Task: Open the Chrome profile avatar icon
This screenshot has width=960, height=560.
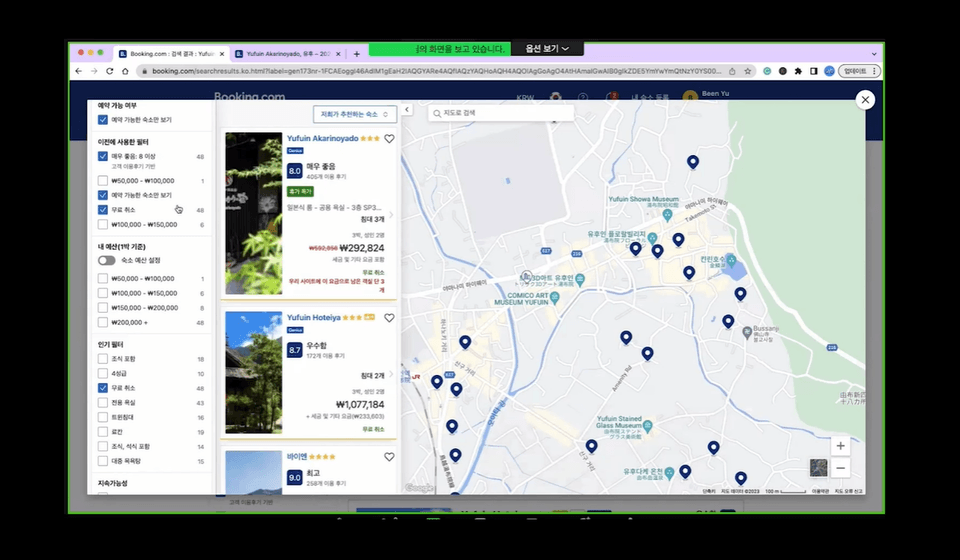Action: [829, 71]
